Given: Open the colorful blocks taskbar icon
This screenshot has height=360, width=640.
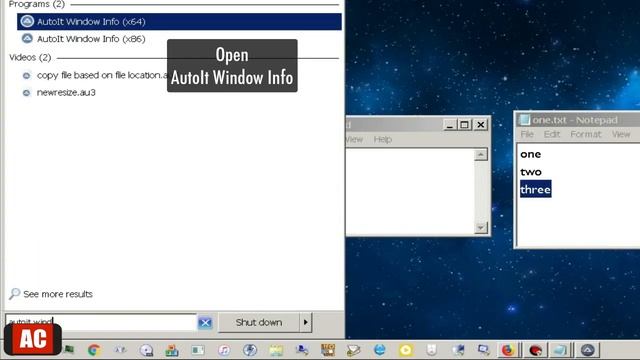Looking at the screenshot, I should click(x=172, y=350).
